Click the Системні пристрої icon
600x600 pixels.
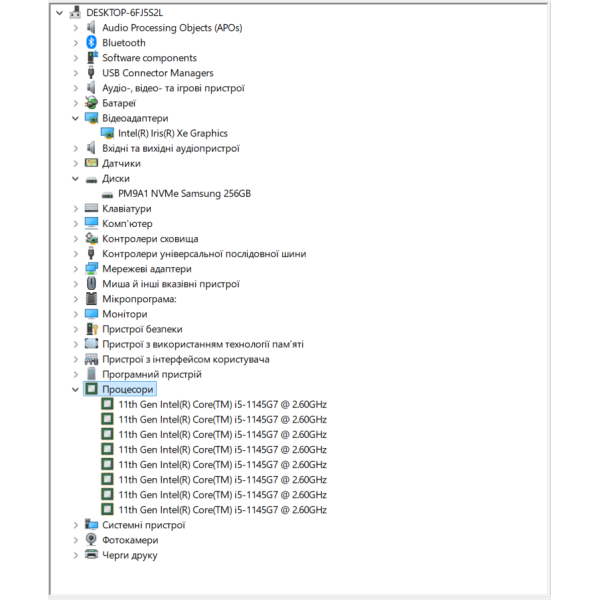[x=91, y=524]
